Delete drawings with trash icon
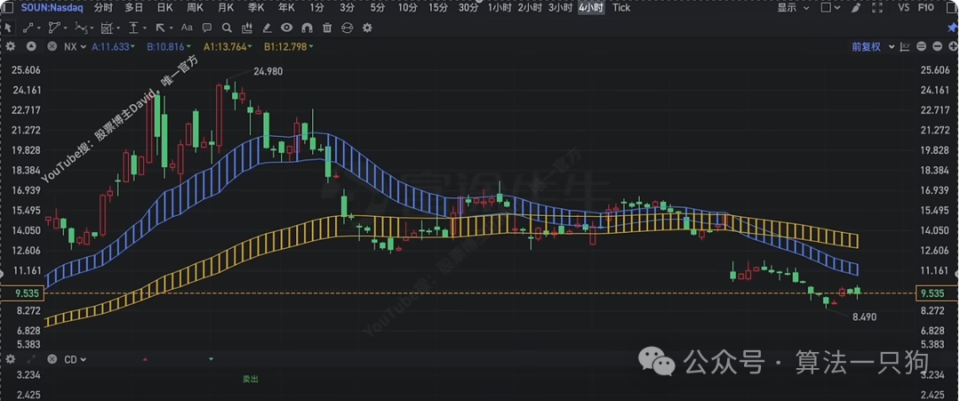Viewport: 960px width, 401px height. 327,28
